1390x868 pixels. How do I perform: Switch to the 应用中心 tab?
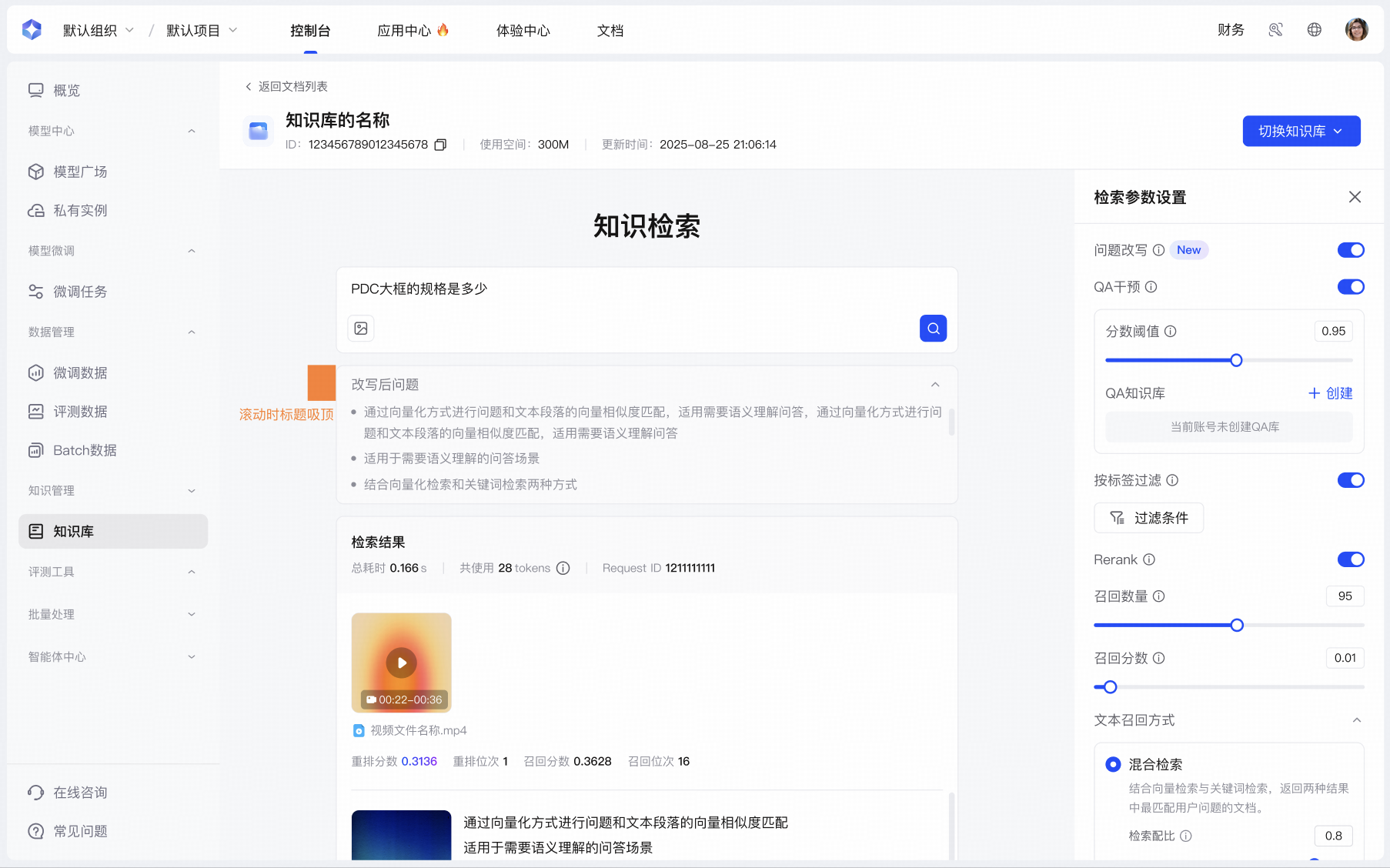click(x=412, y=30)
